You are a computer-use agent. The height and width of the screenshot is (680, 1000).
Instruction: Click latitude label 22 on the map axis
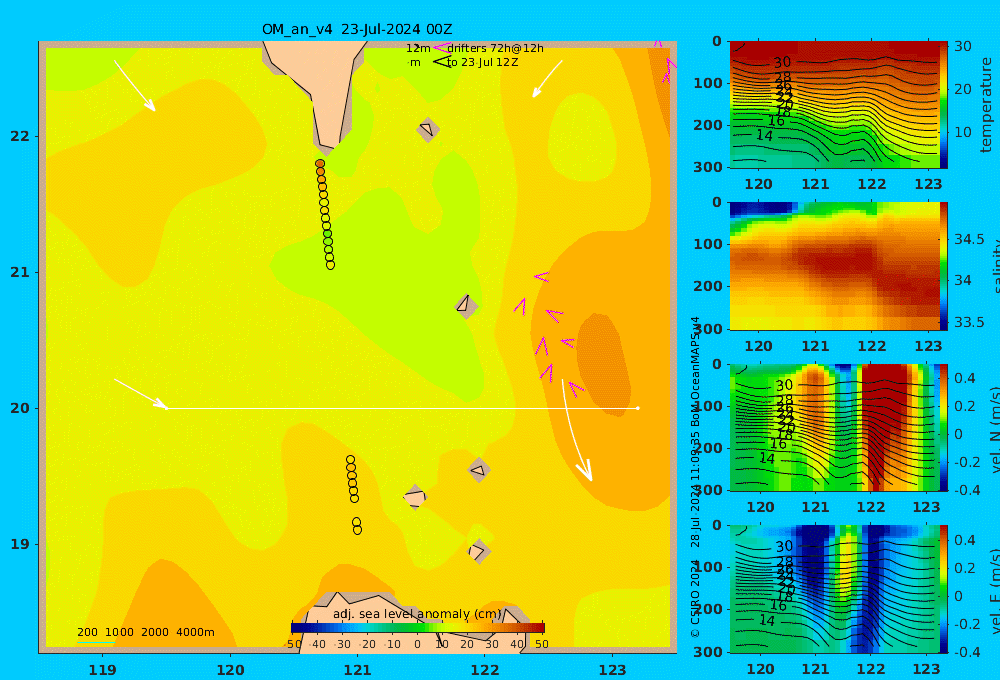[x=20, y=136]
